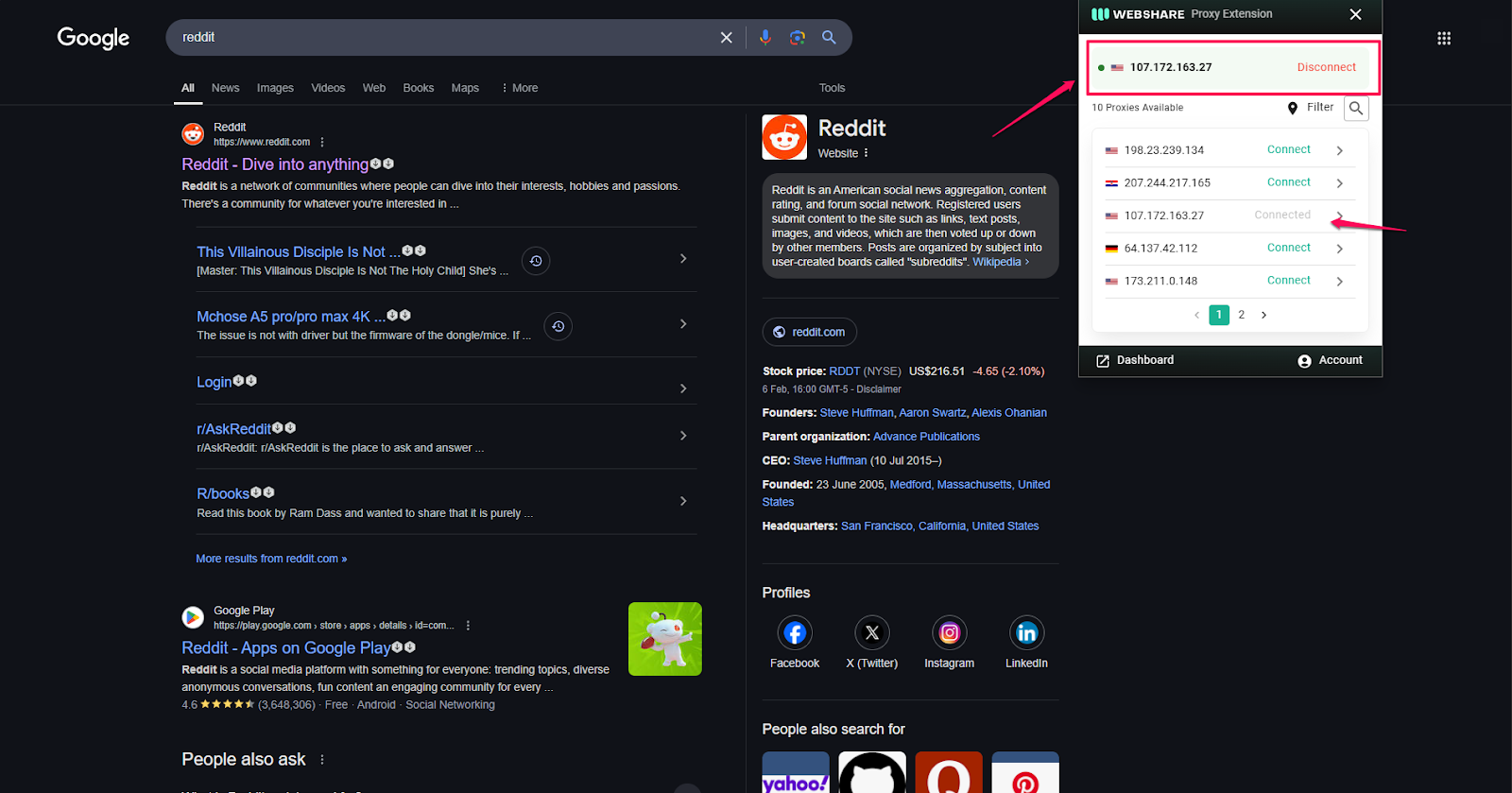Viewport: 1512px width, 793px height.
Task: Click history icon beside Villainous Disciple result
Action: tap(536, 261)
